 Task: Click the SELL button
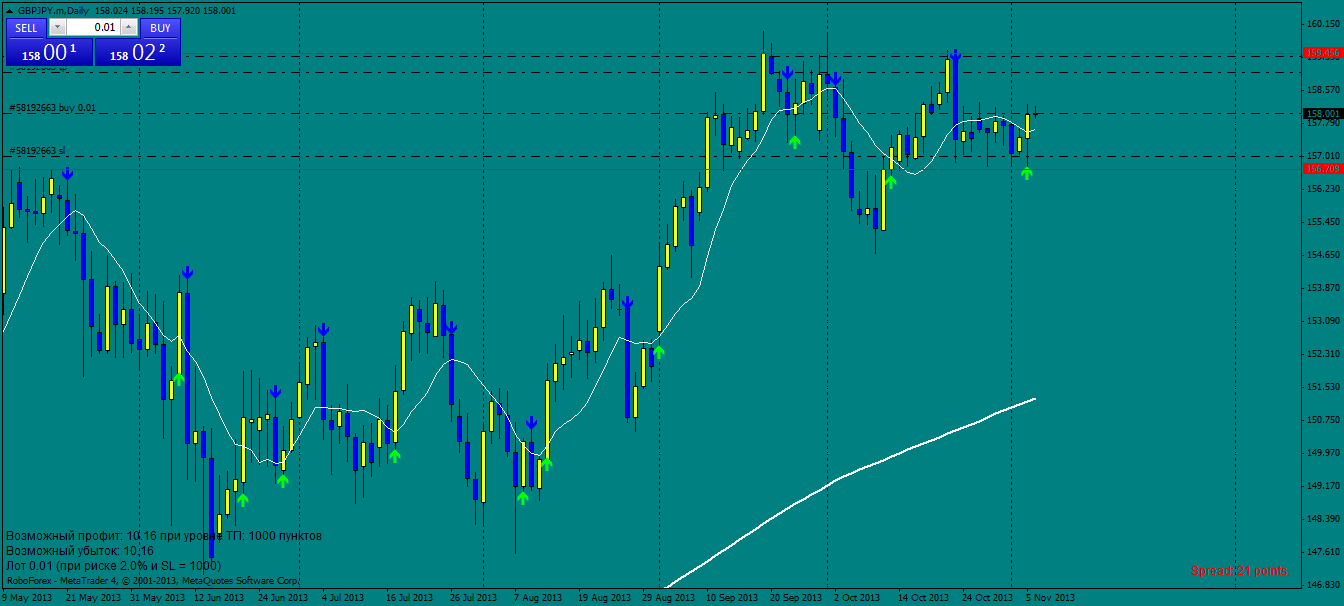27,28
